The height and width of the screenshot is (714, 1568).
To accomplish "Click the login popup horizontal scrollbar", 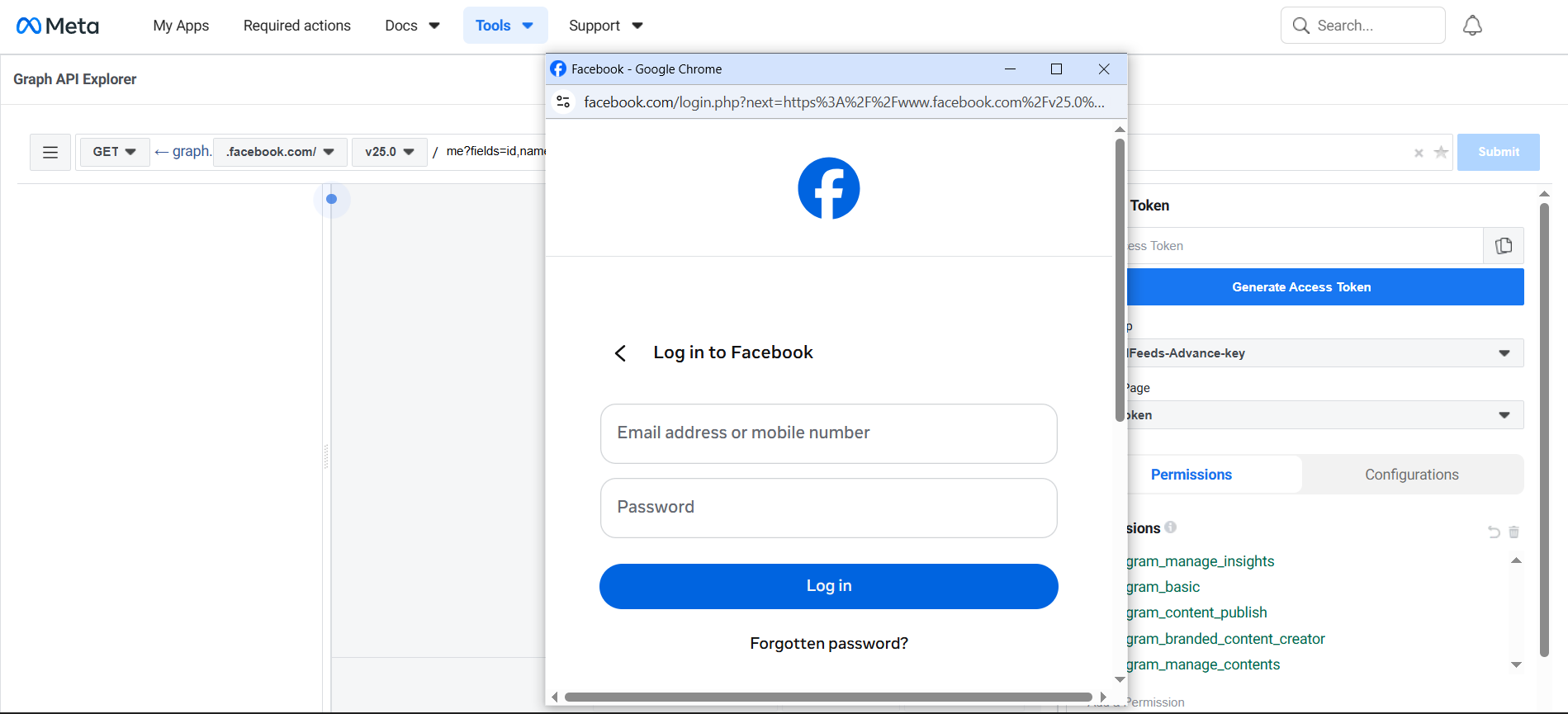I will [828, 697].
